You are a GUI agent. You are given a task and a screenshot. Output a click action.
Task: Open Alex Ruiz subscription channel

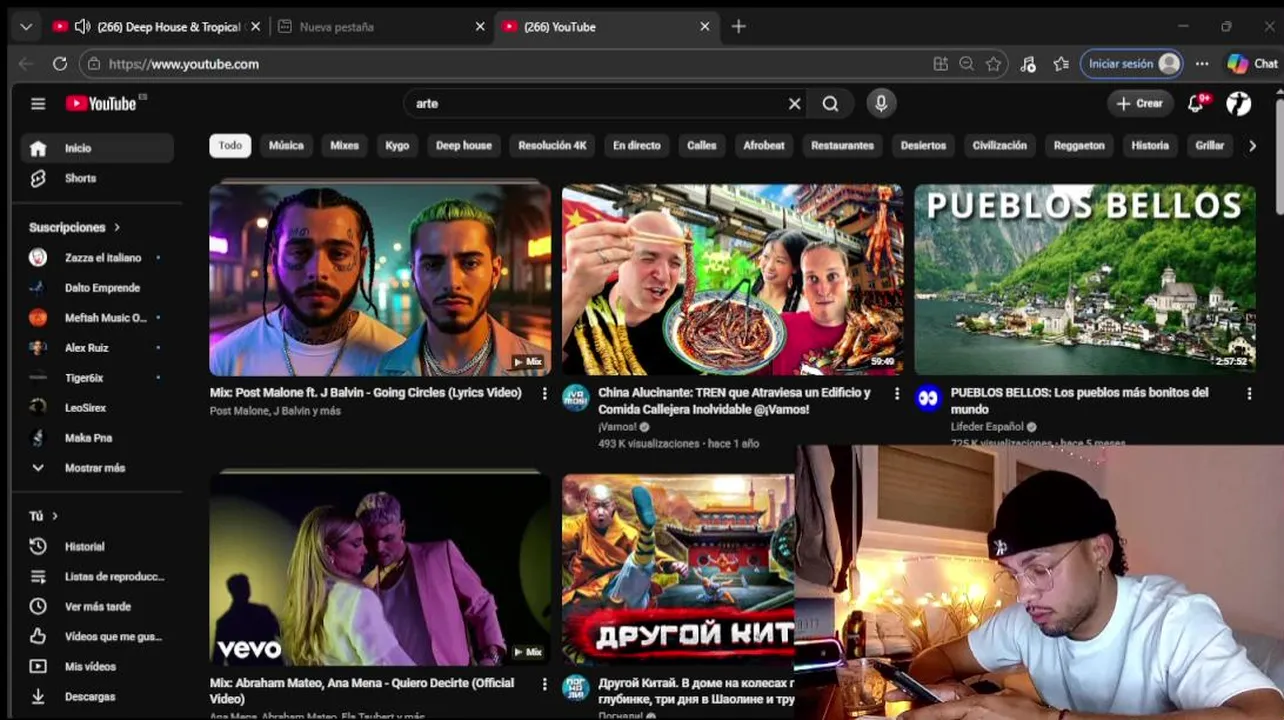tap(97, 348)
